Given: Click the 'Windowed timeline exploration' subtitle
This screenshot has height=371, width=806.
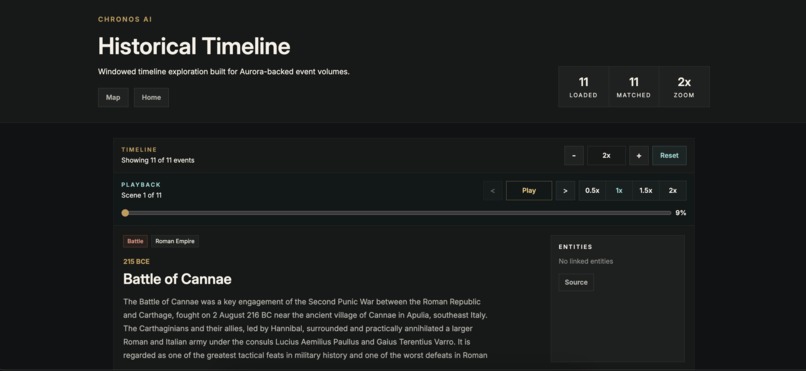Looking at the screenshot, I should tap(224, 72).
